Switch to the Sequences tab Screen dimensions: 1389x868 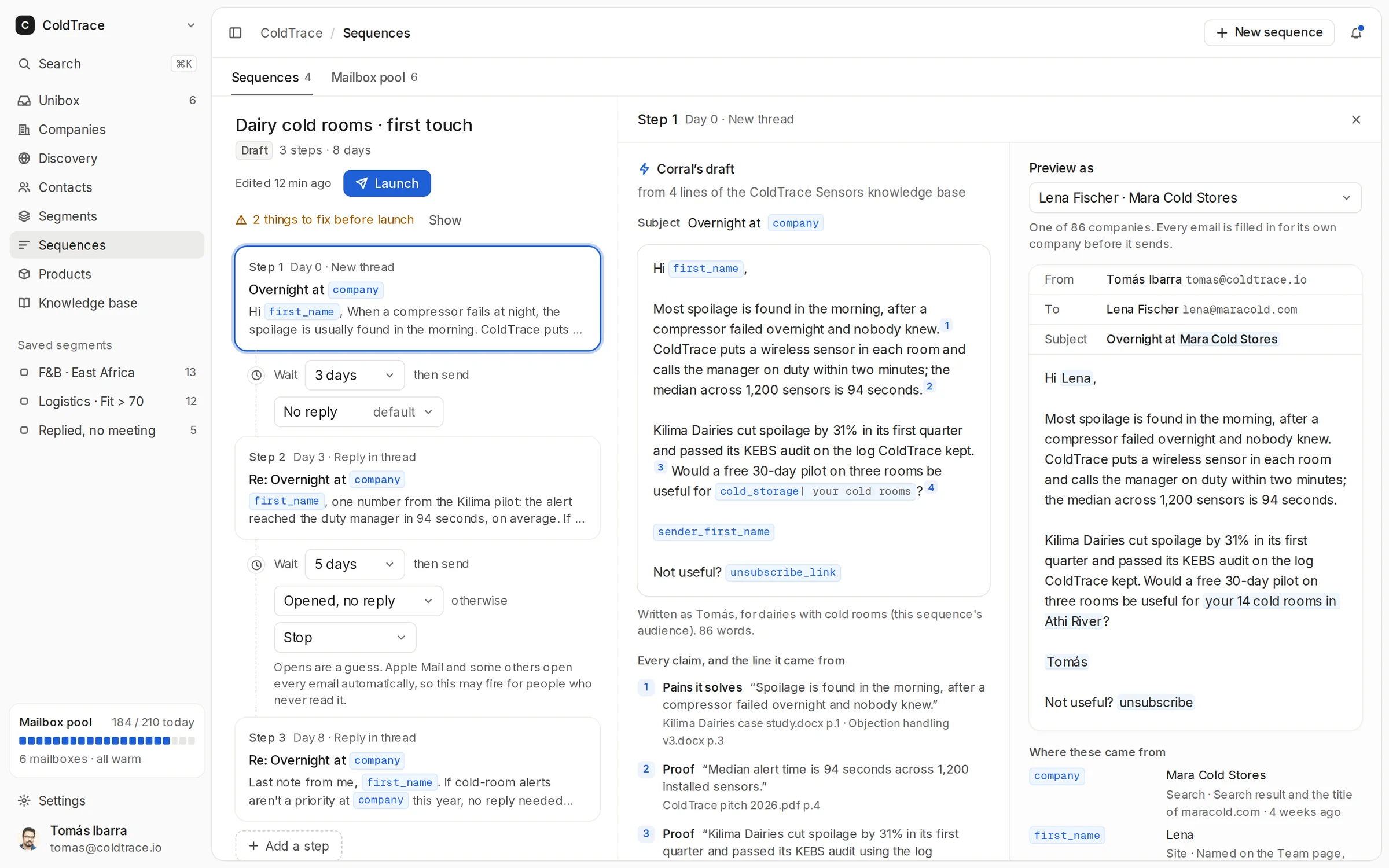pos(271,77)
